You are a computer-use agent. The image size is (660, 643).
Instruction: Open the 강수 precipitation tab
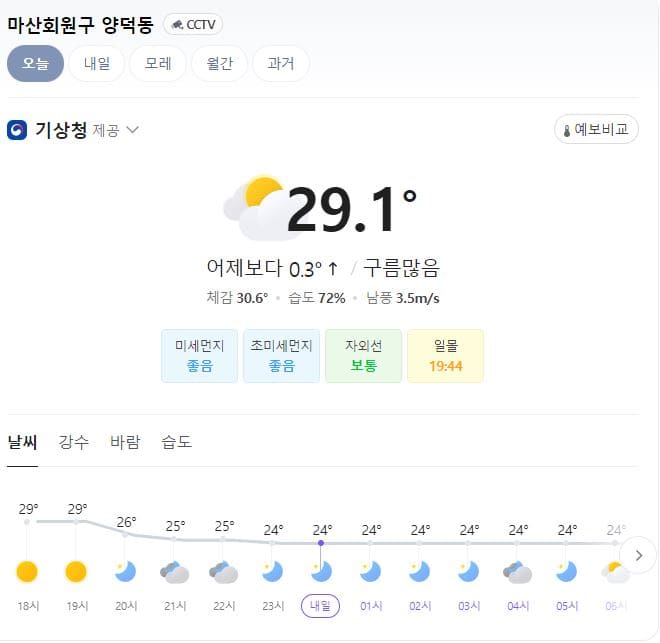pos(74,442)
